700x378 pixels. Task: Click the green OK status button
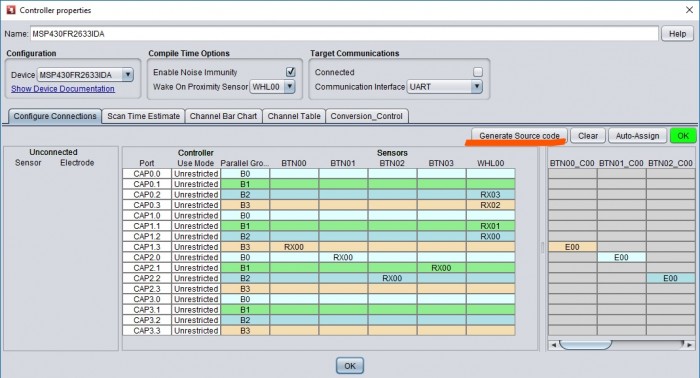click(x=683, y=136)
